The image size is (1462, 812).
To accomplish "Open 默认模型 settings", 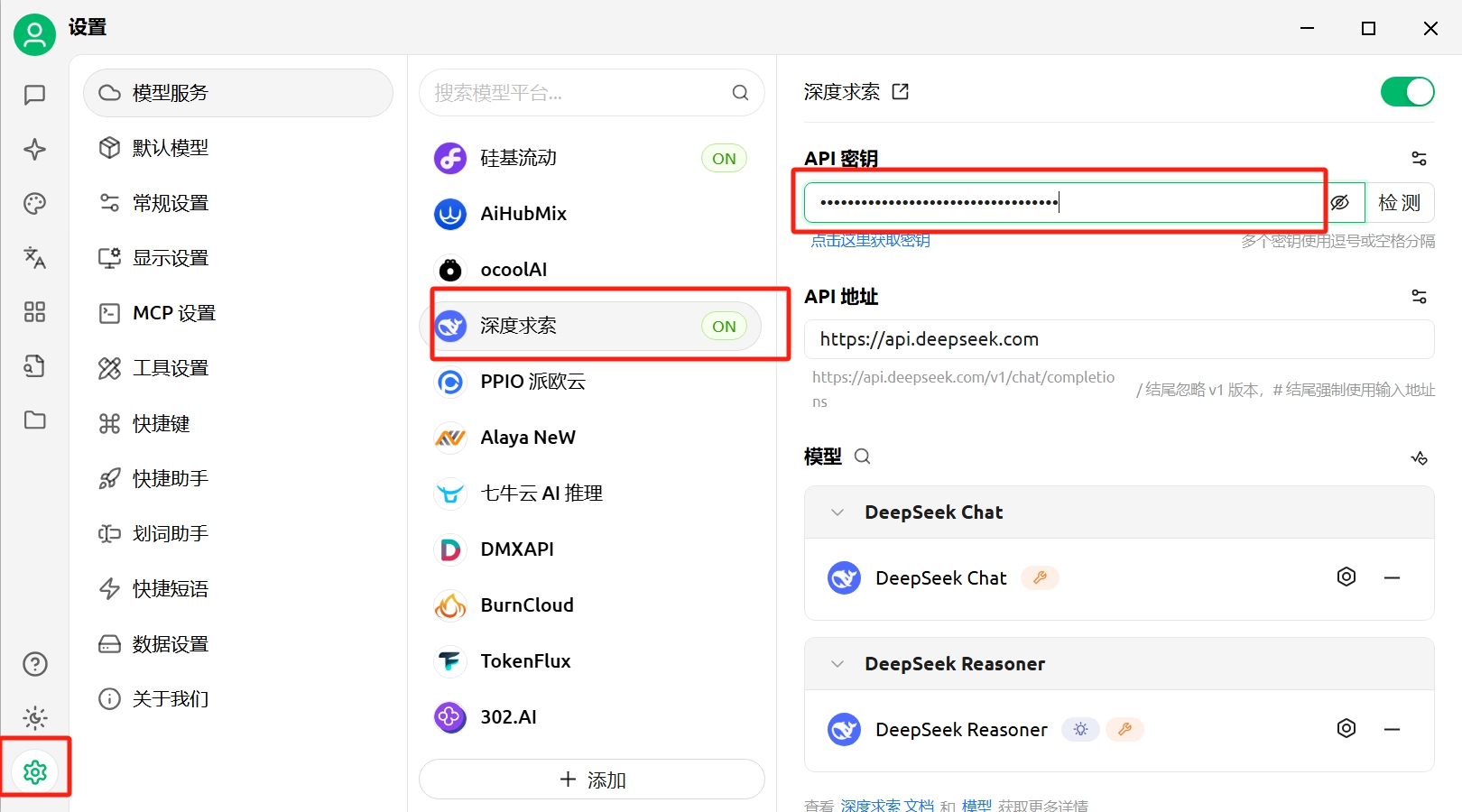I will click(x=238, y=148).
